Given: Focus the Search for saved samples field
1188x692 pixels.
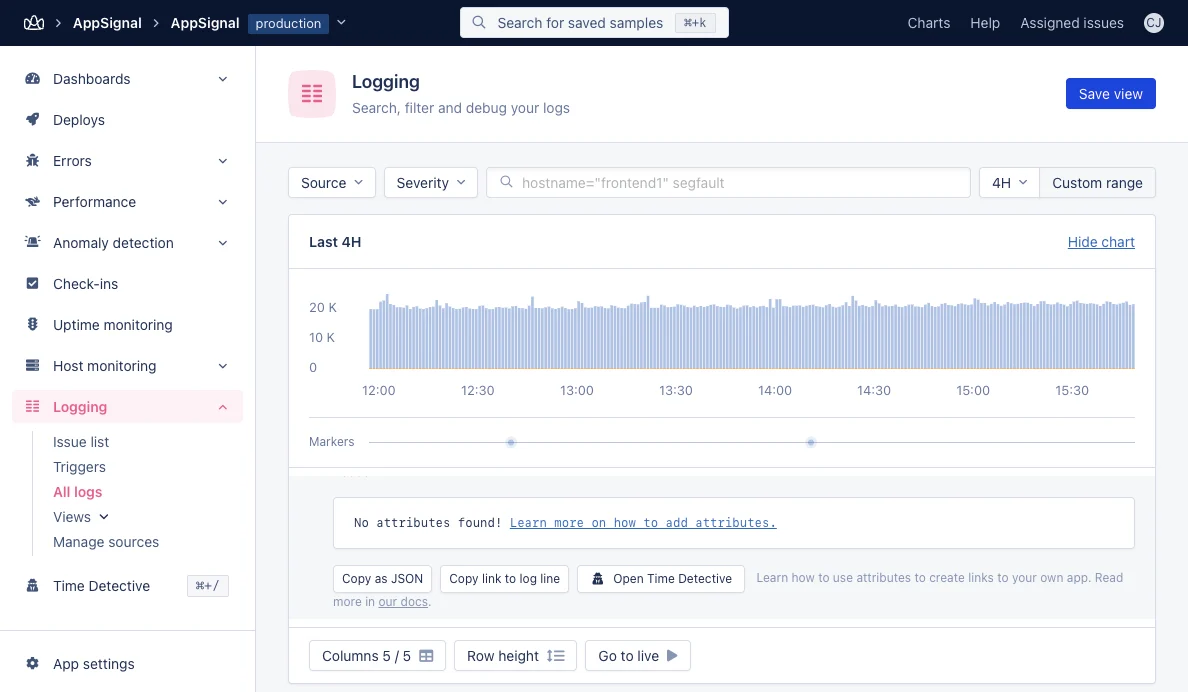Looking at the screenshot, I should 594,23.
